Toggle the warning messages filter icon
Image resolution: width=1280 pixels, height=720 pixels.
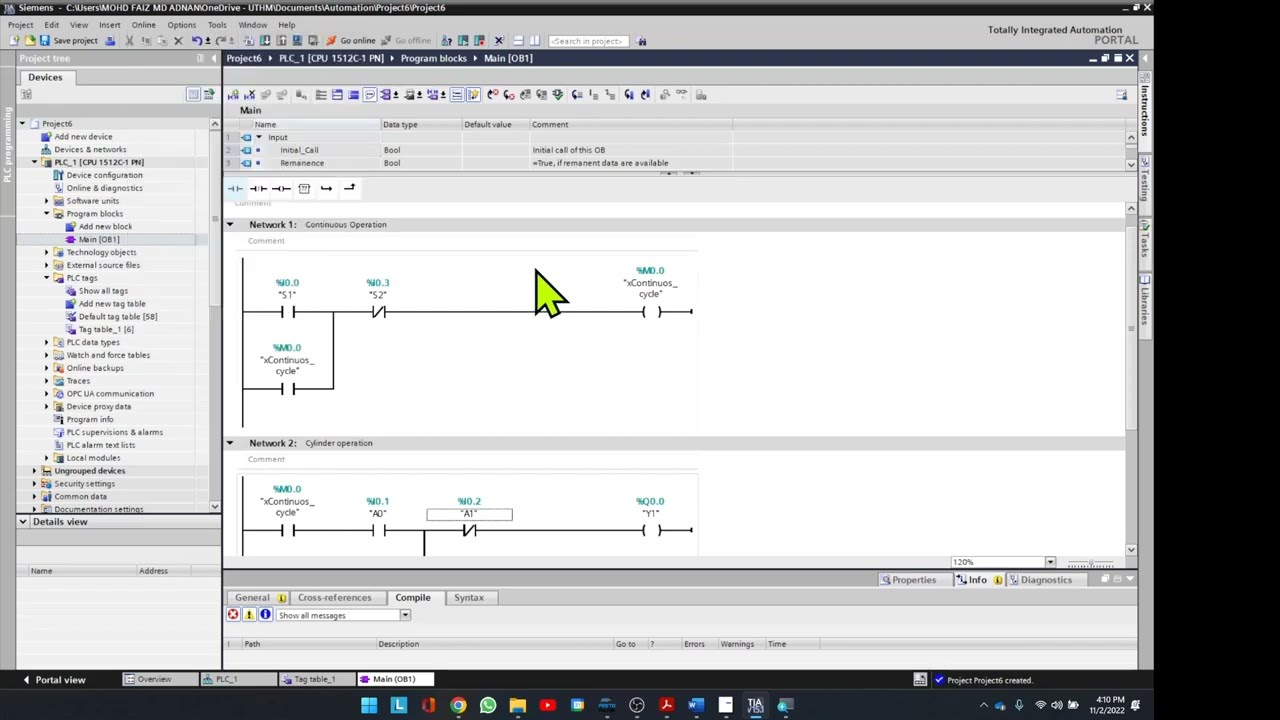point(249,615)
